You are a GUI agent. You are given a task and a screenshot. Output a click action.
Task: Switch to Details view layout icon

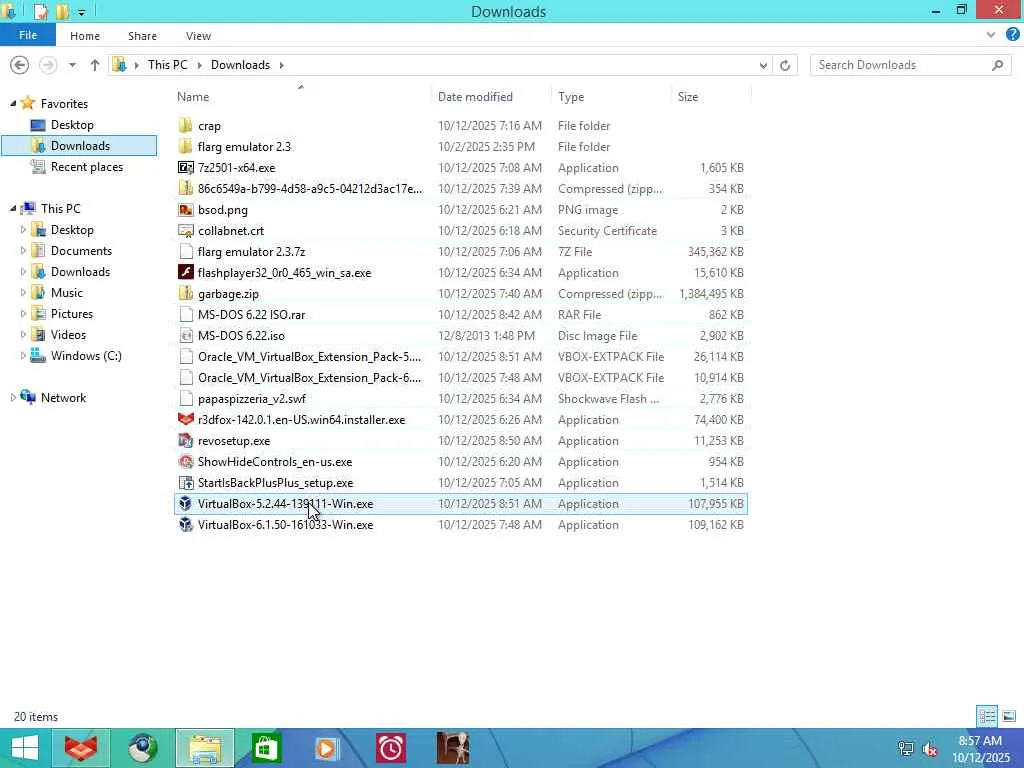coord(987,716)
